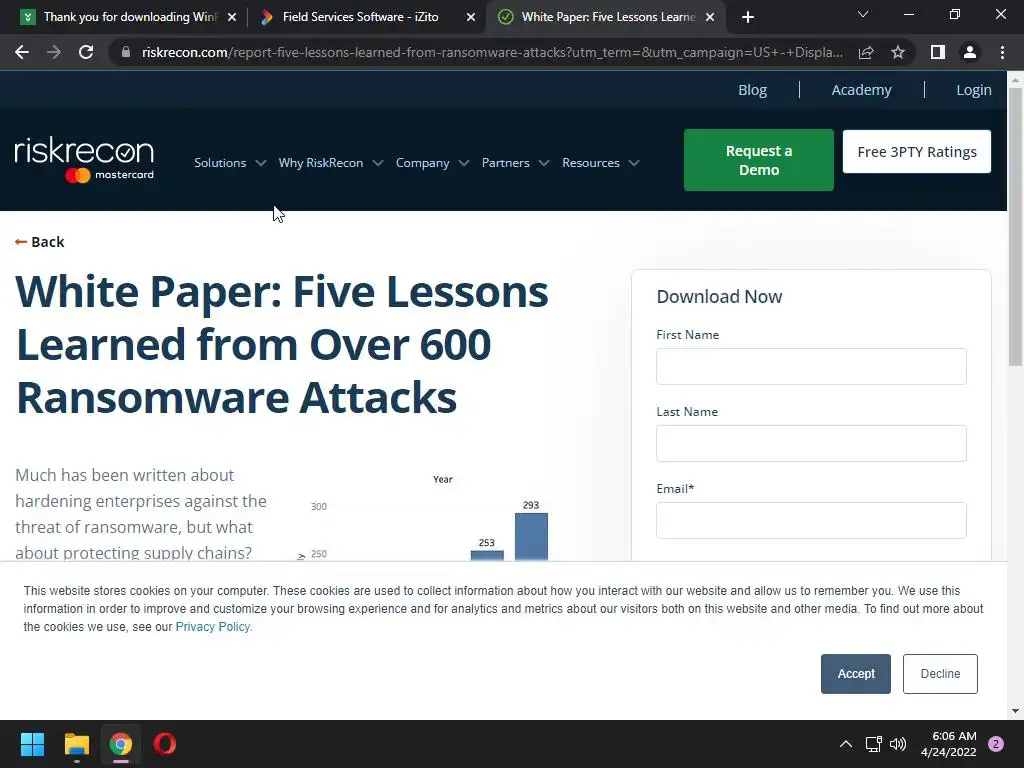Image resolution: width=1024 pixels, height=768 pixels.
Task: Expand the Company chevron
Action: [x=464, y=163]
